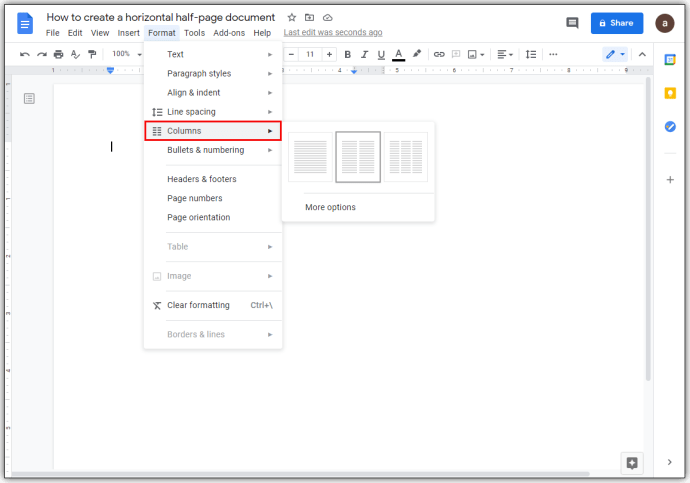Click the Insert image icon
Image resolution: width=690 pixels, height=483 pixels.
[472, 54]
